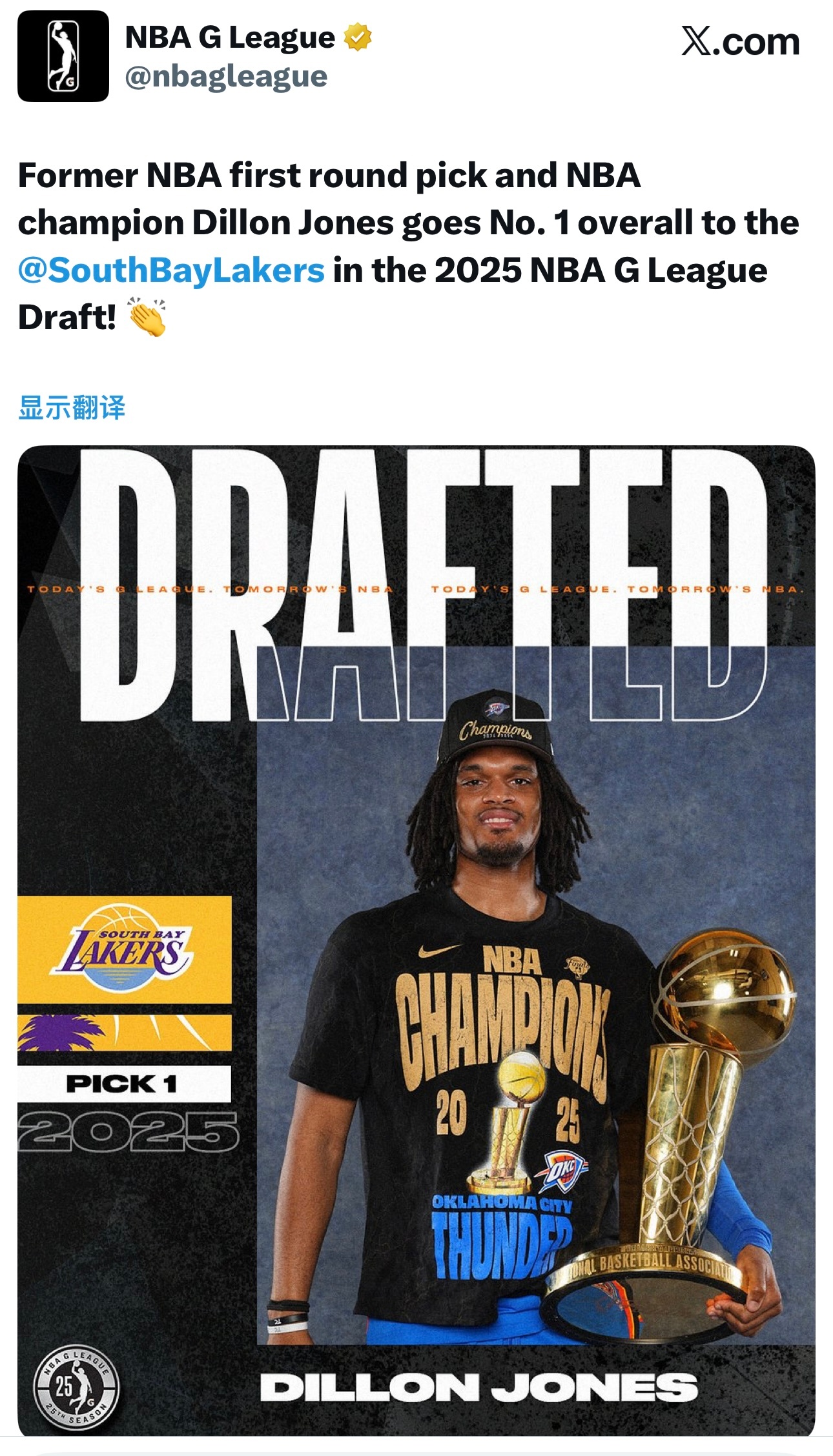
Task: Open the NBA G League profile avatar
Action: (x=63, y=56)
